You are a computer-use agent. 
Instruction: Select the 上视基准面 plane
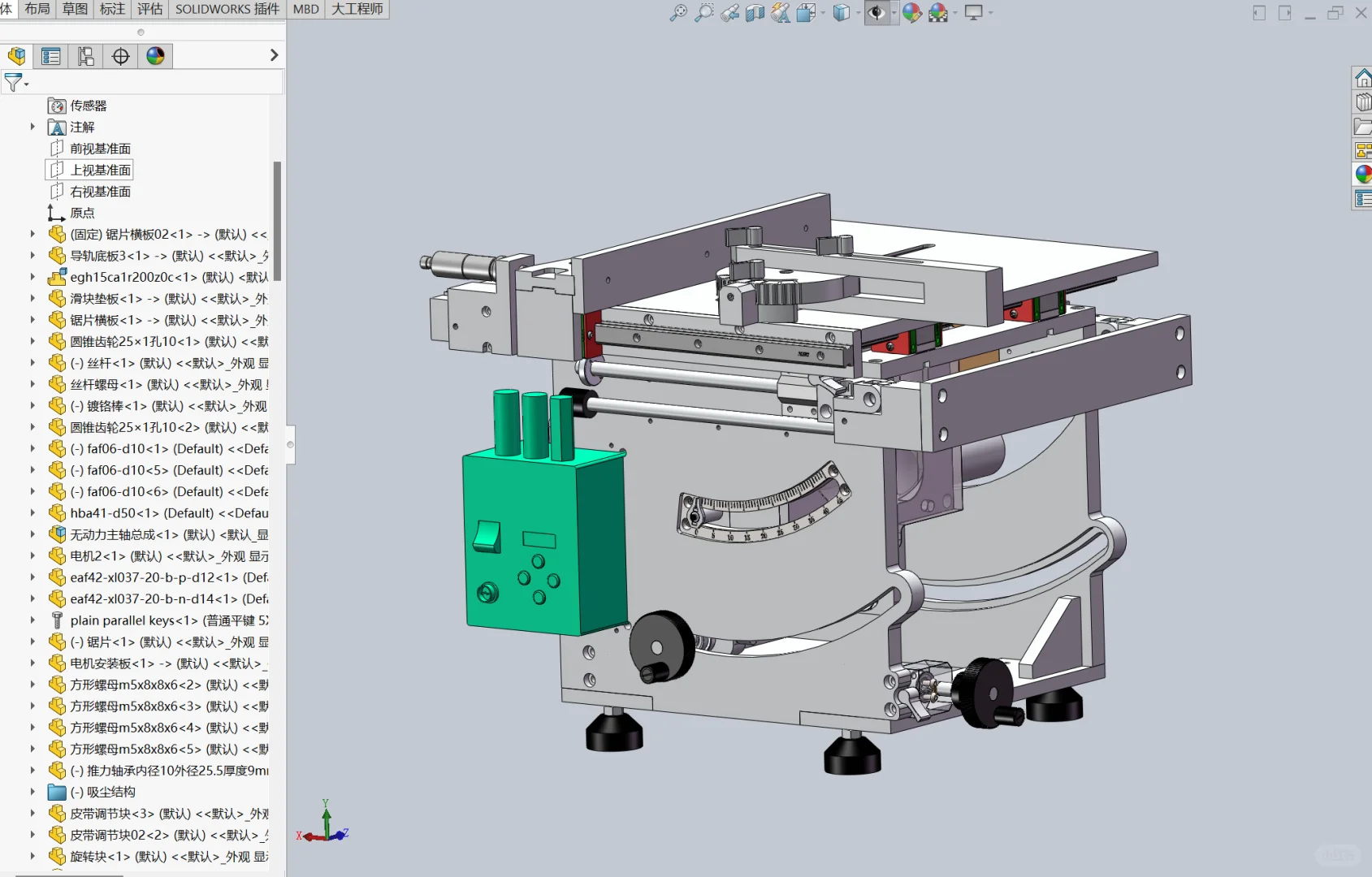pyautogui.click(x=100, y=170)
